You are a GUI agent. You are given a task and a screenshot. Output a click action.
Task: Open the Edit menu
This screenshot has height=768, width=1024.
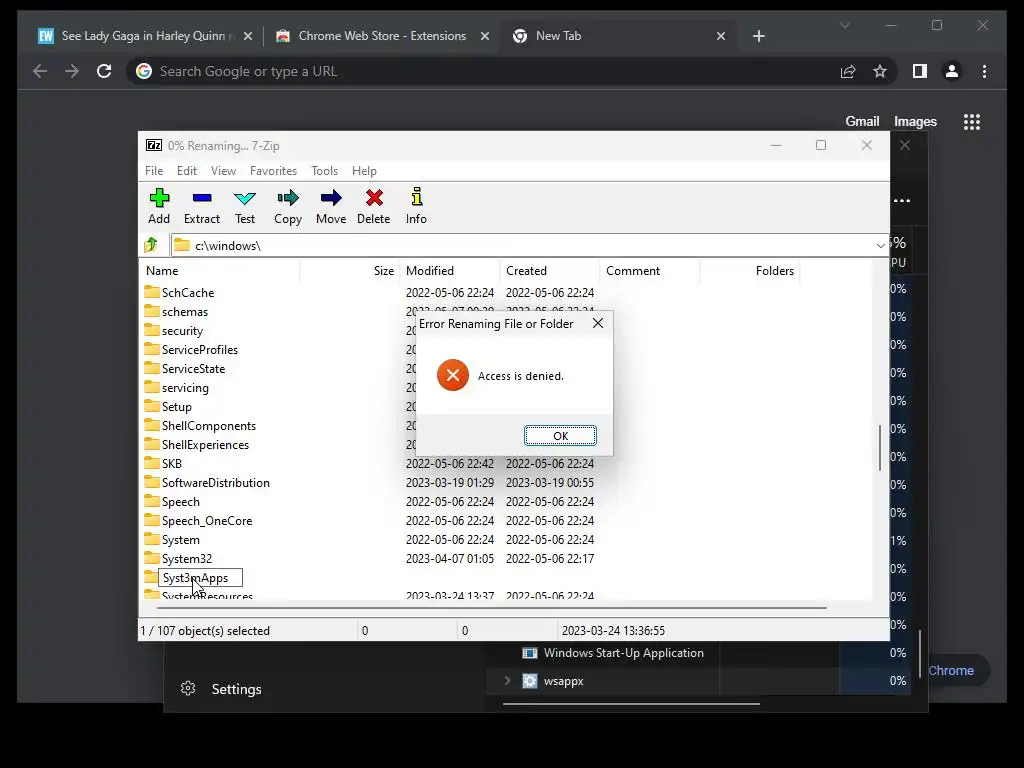point(187,170)
